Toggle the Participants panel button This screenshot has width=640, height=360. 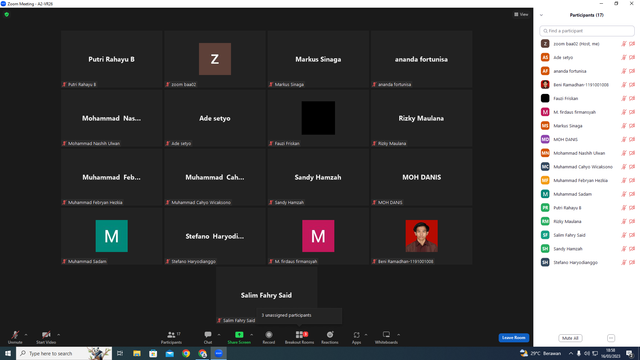point(171,337)
